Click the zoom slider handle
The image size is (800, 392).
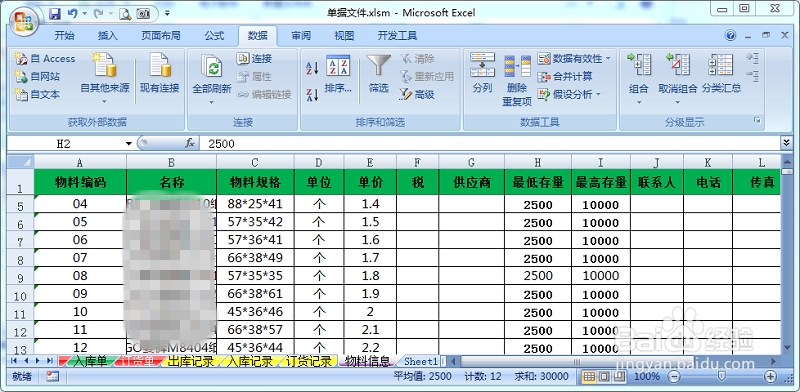pyautogui.click(x=722, y=377)
